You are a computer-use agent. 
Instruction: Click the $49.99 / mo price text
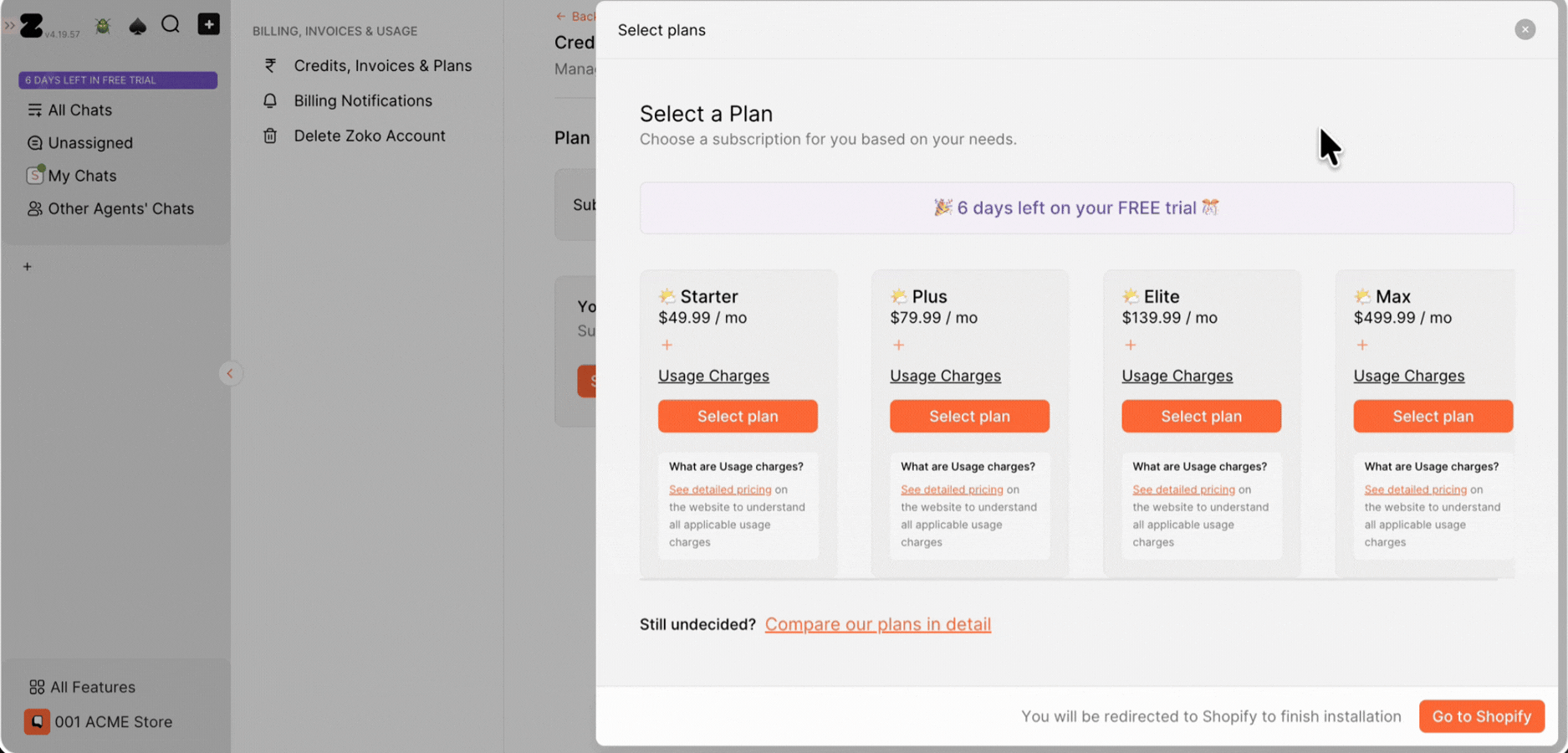click(x=702, y=318)
